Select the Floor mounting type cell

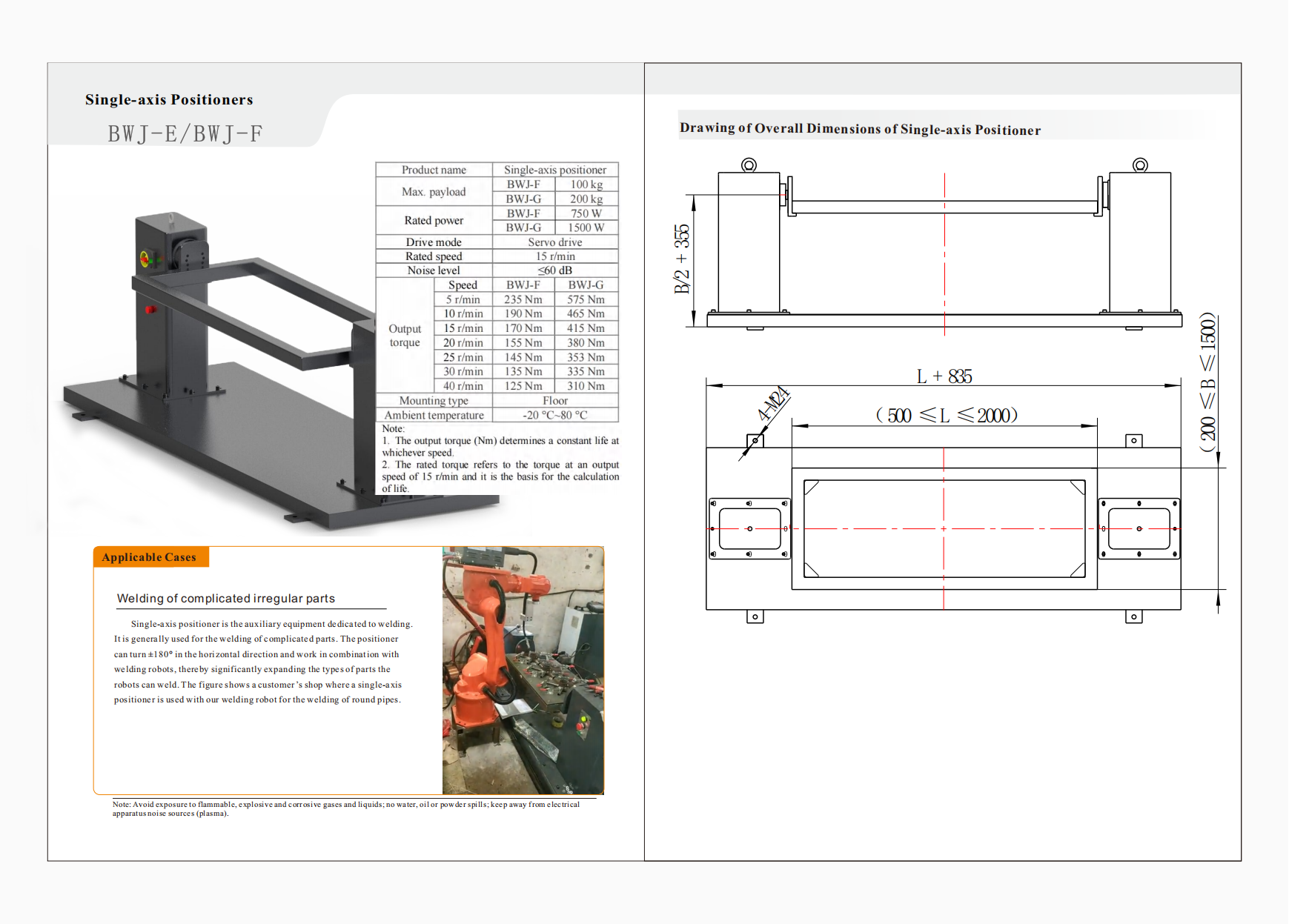(x=554, y=401)
